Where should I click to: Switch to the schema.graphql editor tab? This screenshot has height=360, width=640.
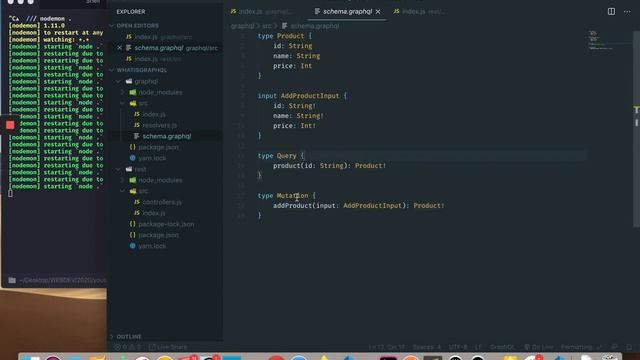pyautogui.click(x=348, y=12)
